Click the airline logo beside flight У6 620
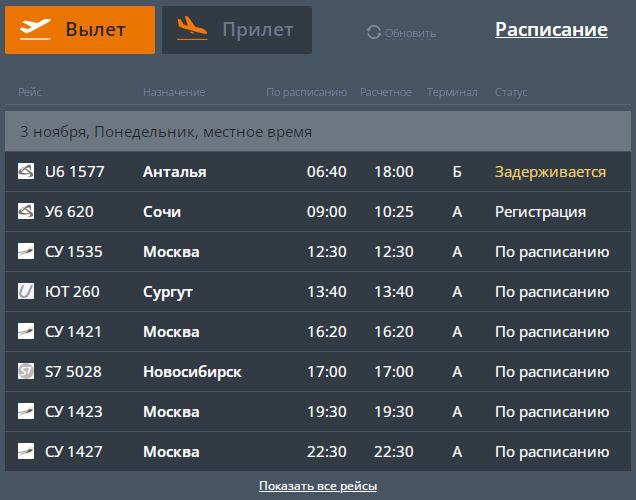Image resolution: width=636 pixels, height=500 pixels. coord(26,211)
